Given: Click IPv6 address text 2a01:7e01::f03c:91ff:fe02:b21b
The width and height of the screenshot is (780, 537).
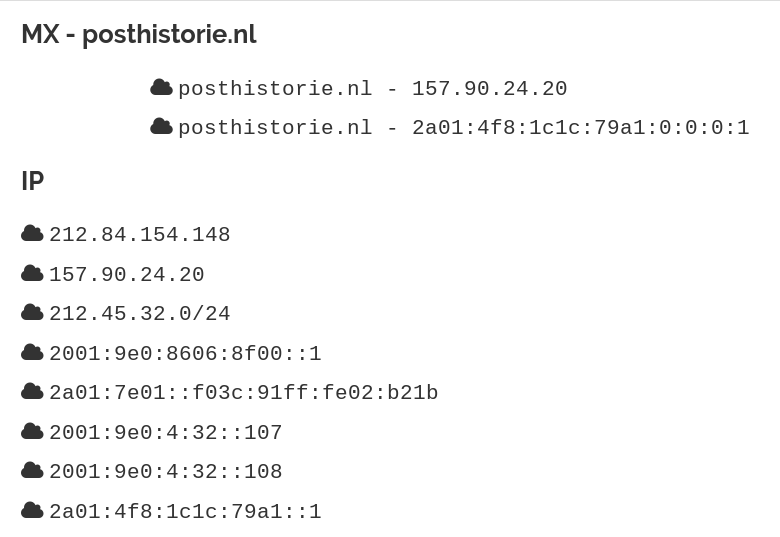Looking at the screenshot, I should tap(243, 393).
